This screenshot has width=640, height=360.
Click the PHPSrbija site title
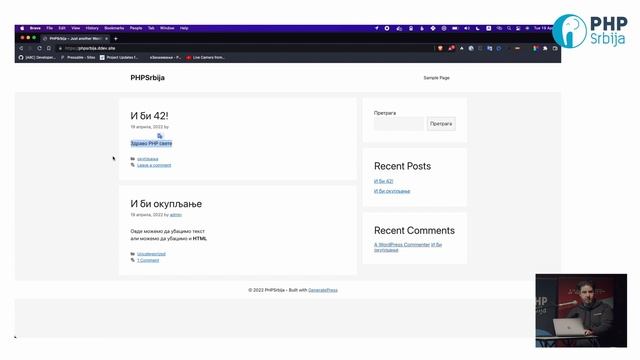pos(147,78)
